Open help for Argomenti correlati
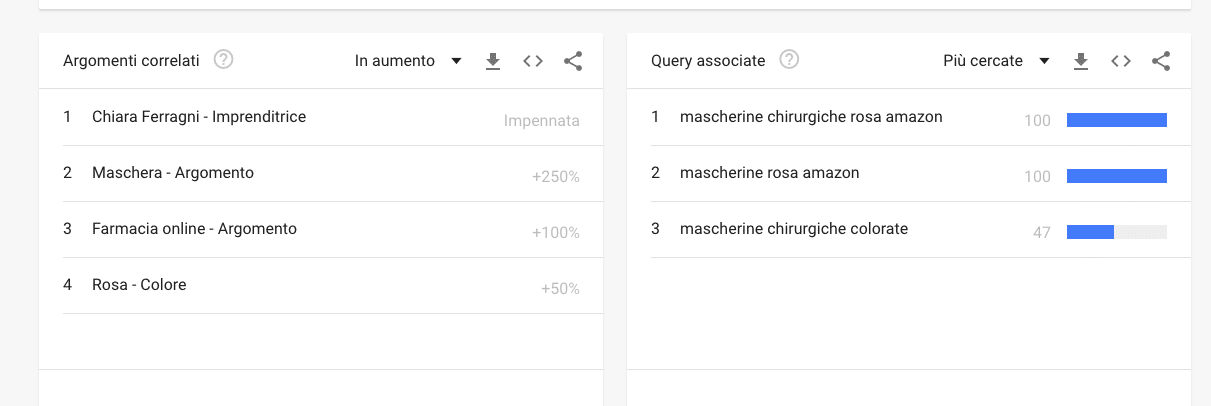 click(224, 60)
